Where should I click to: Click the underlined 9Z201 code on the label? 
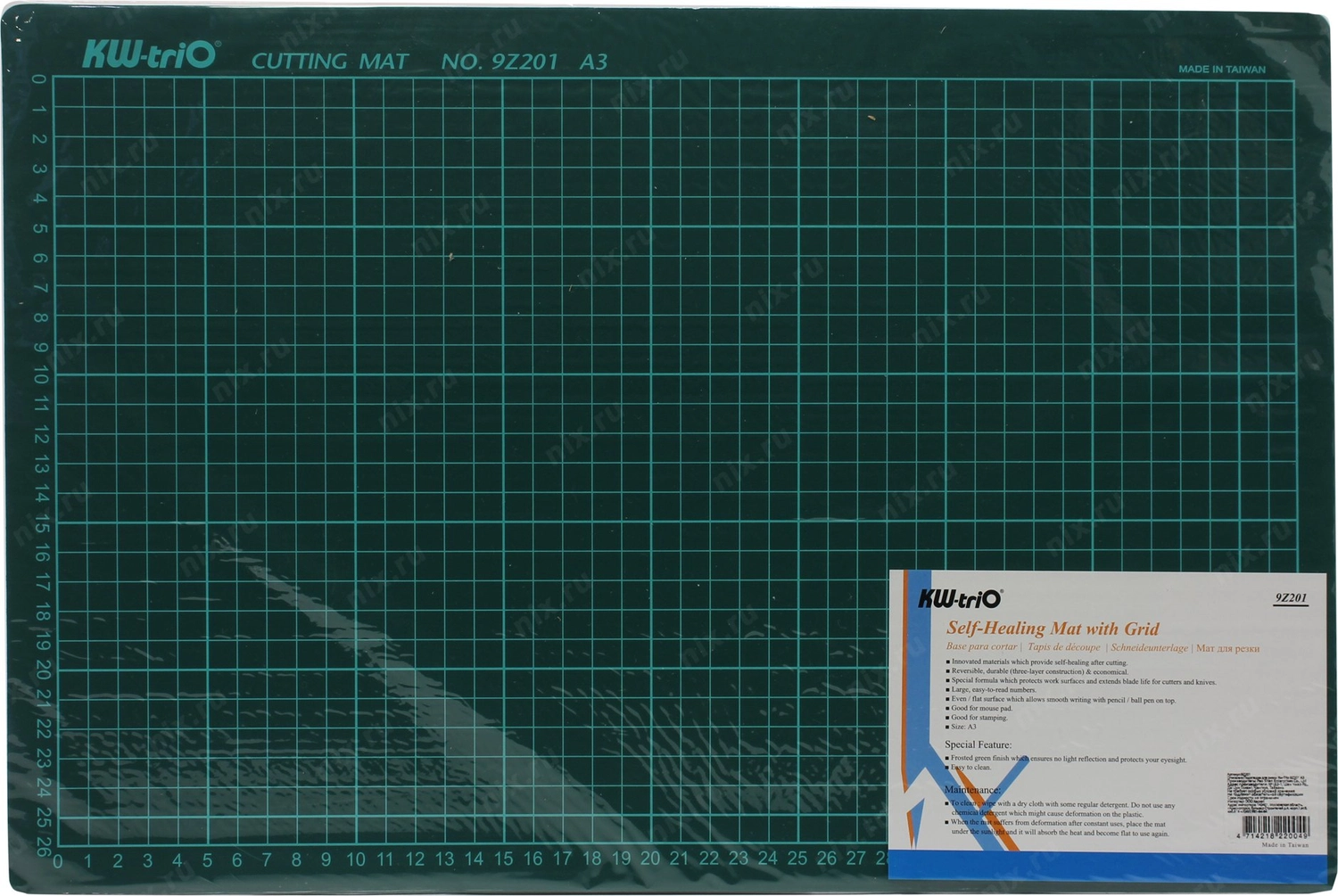tap(1291, 598)
